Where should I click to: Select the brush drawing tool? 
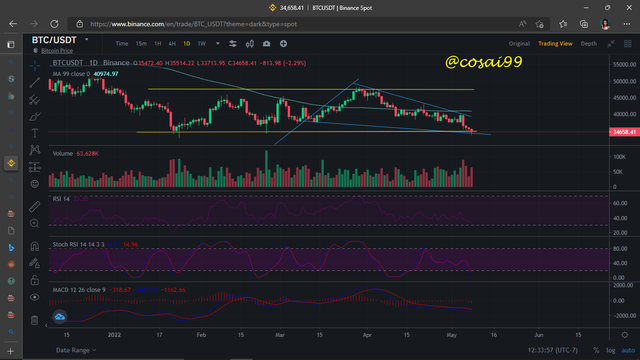[x=35, y=117]
